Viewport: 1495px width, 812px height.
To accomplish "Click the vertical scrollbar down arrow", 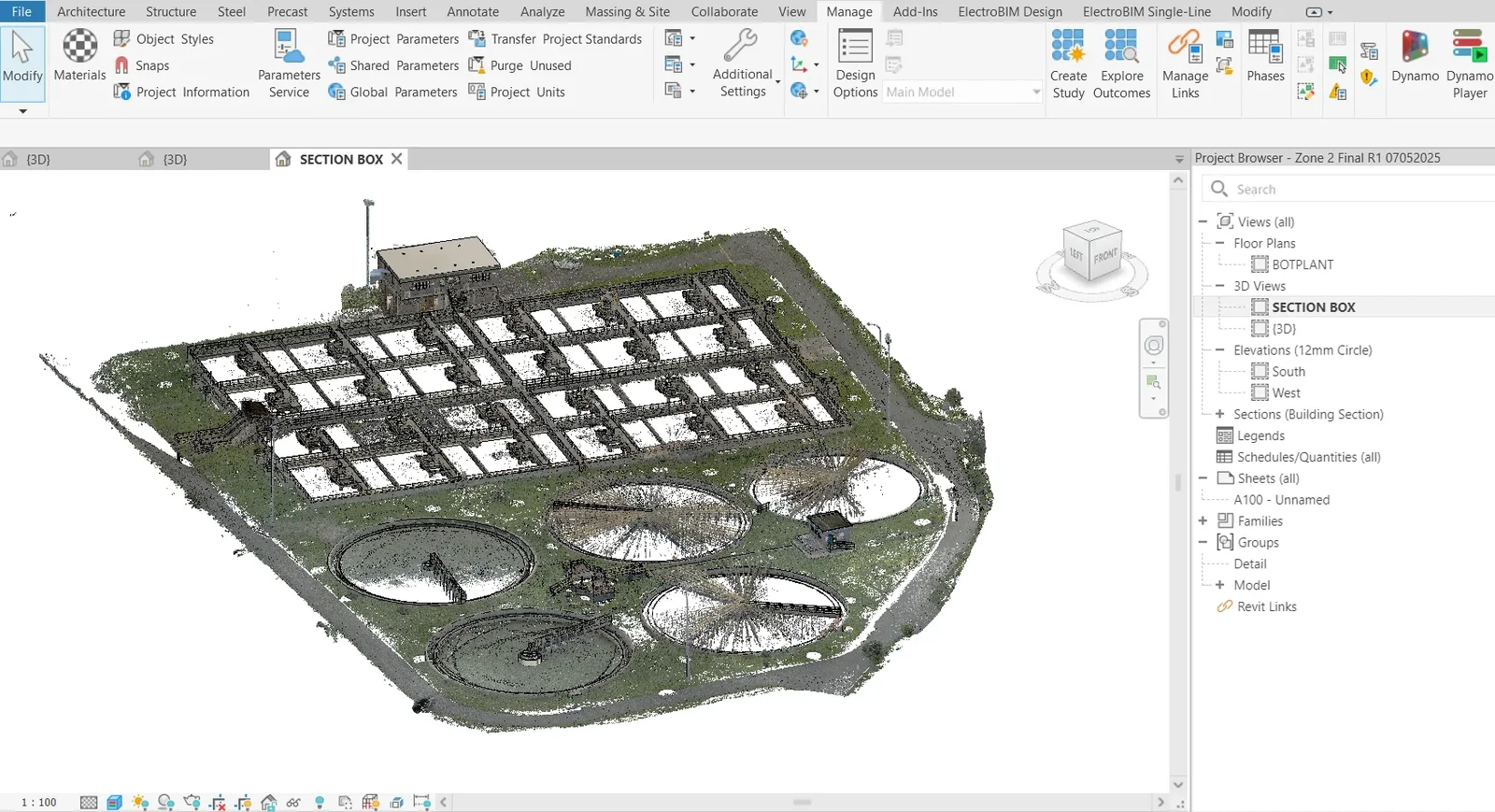I will tap(1178, 785).
